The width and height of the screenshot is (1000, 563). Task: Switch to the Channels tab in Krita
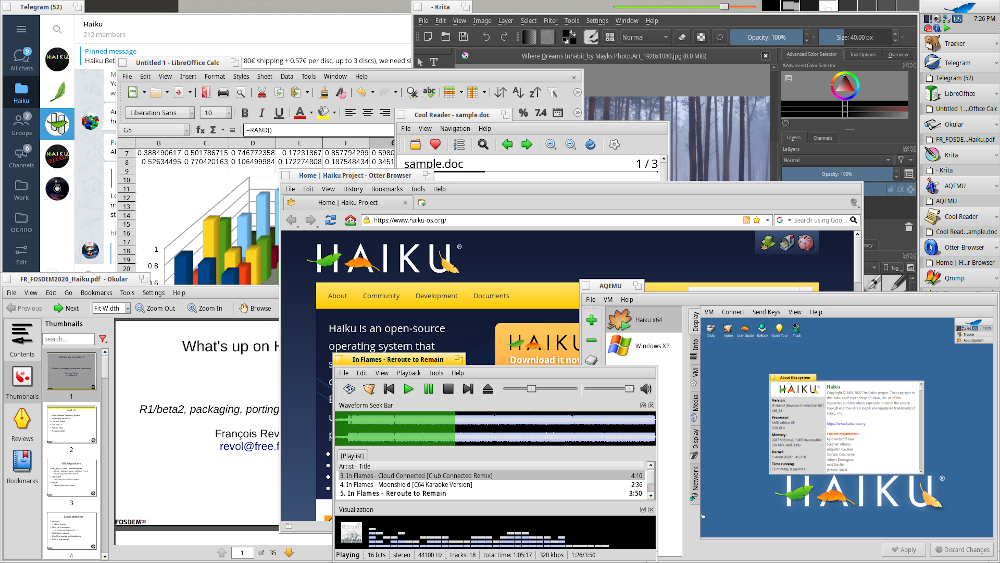point(822,138)
